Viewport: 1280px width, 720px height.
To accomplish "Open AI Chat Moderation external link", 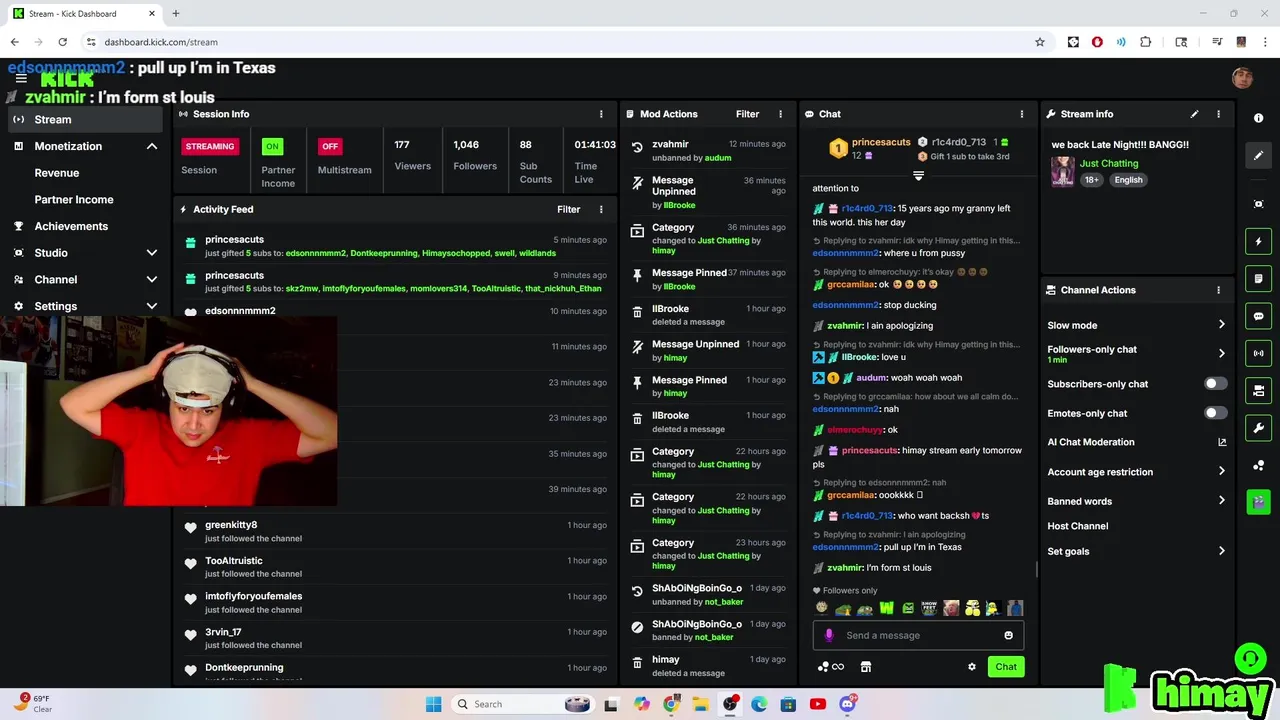I will pyautogui.click(x=1221, y=442).
